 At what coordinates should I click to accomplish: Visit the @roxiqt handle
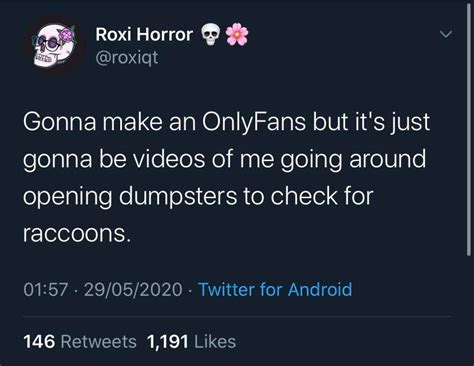click(x=127, y=58)
